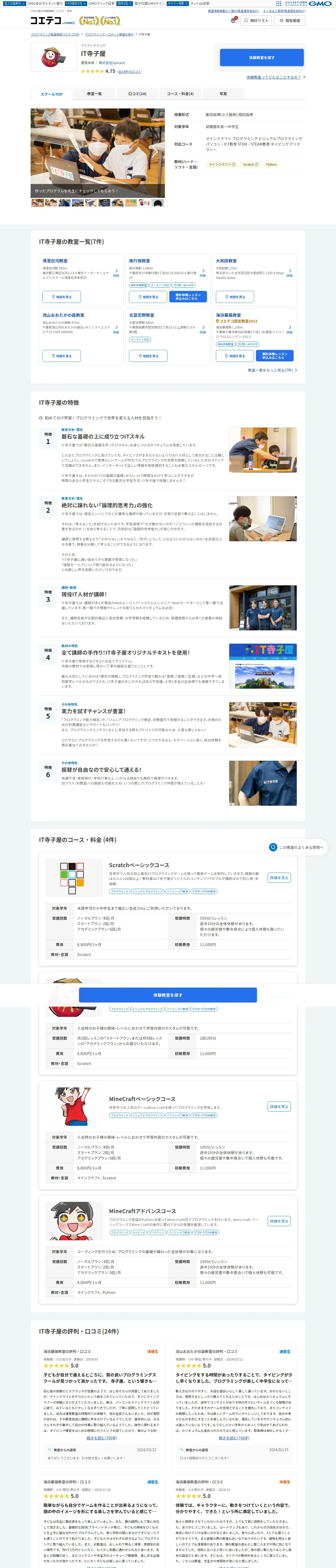336x1568 pixels.
Task: Click the GMO logo at top right
Action: pos(320,4)
